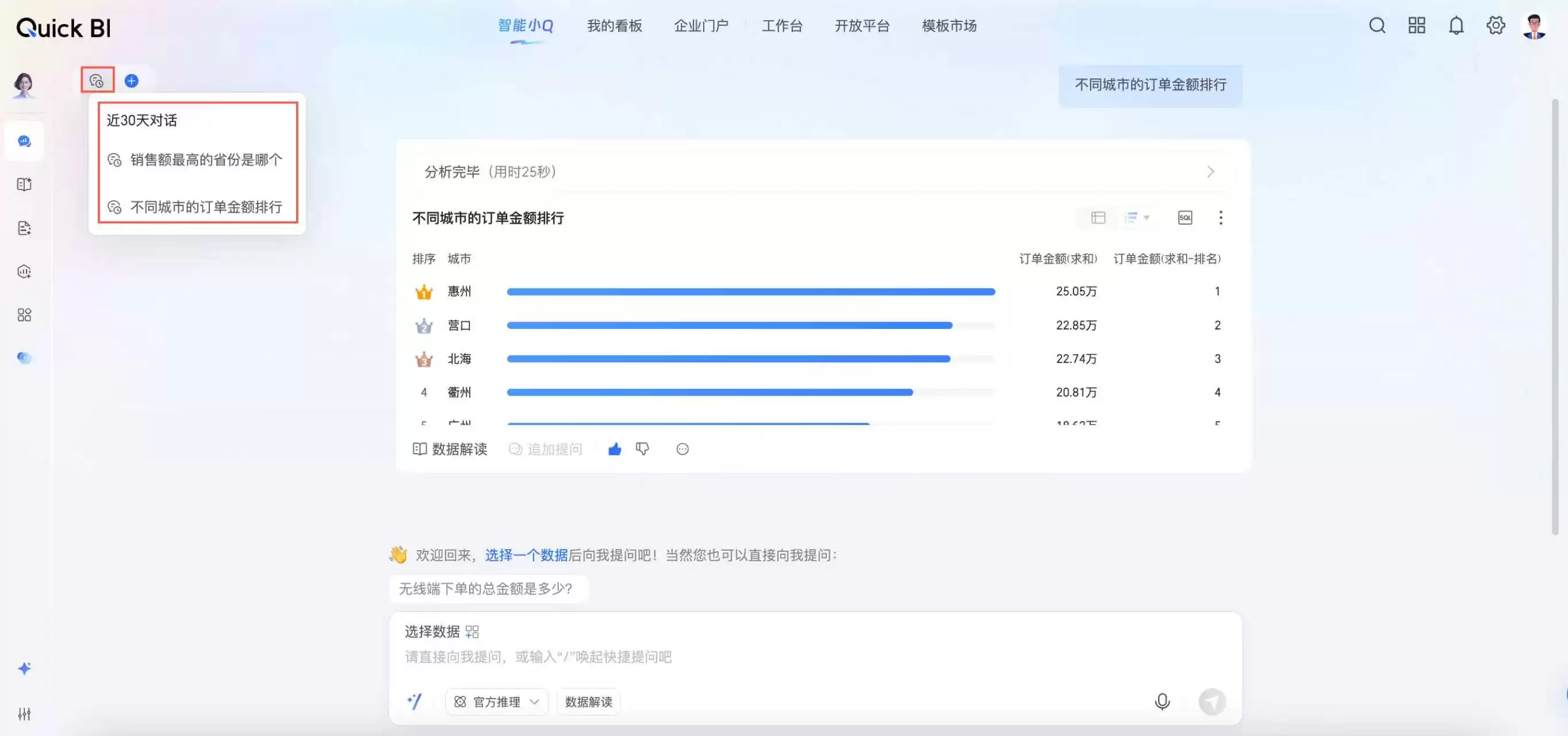The image size is (1568, 736).
Task: Switch result to table view icon
Action: [x=1098, y=217]
